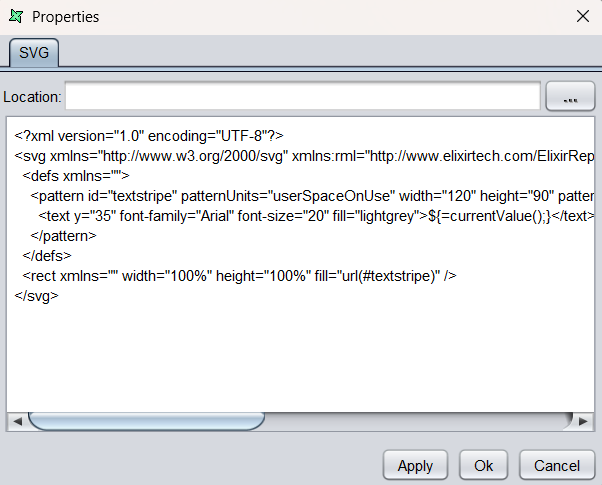This screenshot has width=602, height=485.
Task: Click the empty scrollbar track beside the thumb
Action: [418, 421]
